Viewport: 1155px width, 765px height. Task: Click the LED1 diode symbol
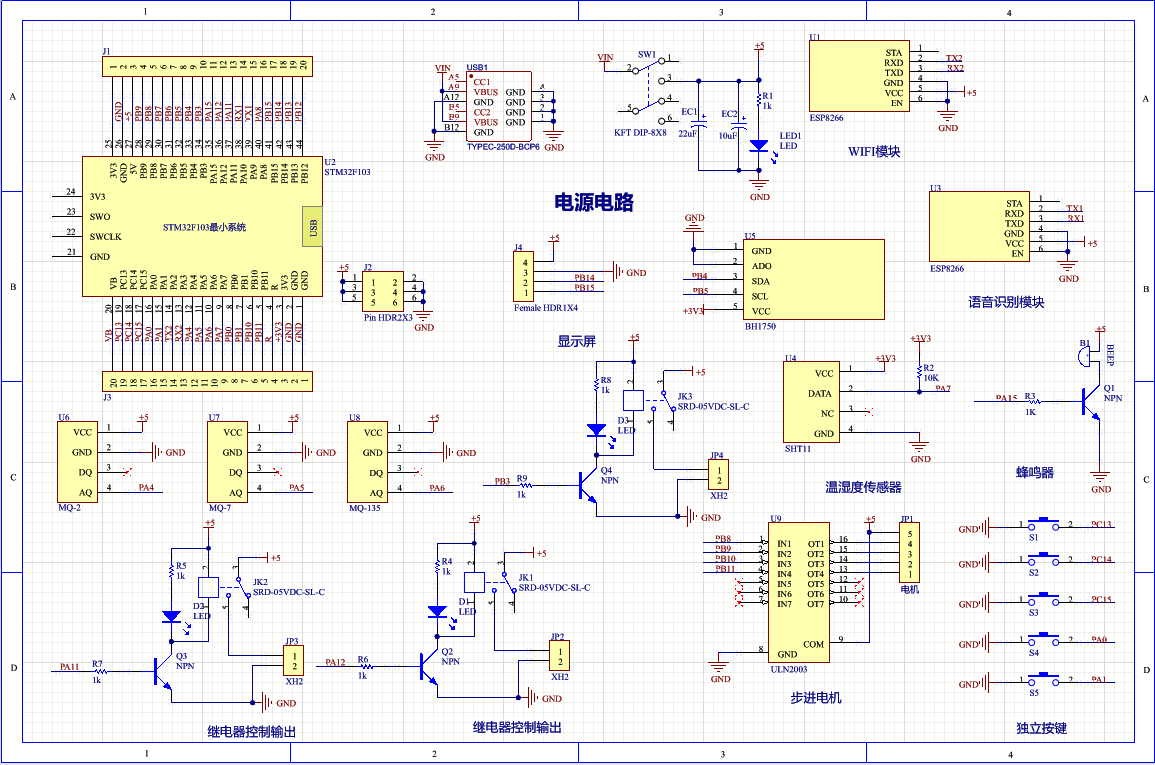point(757,142)
